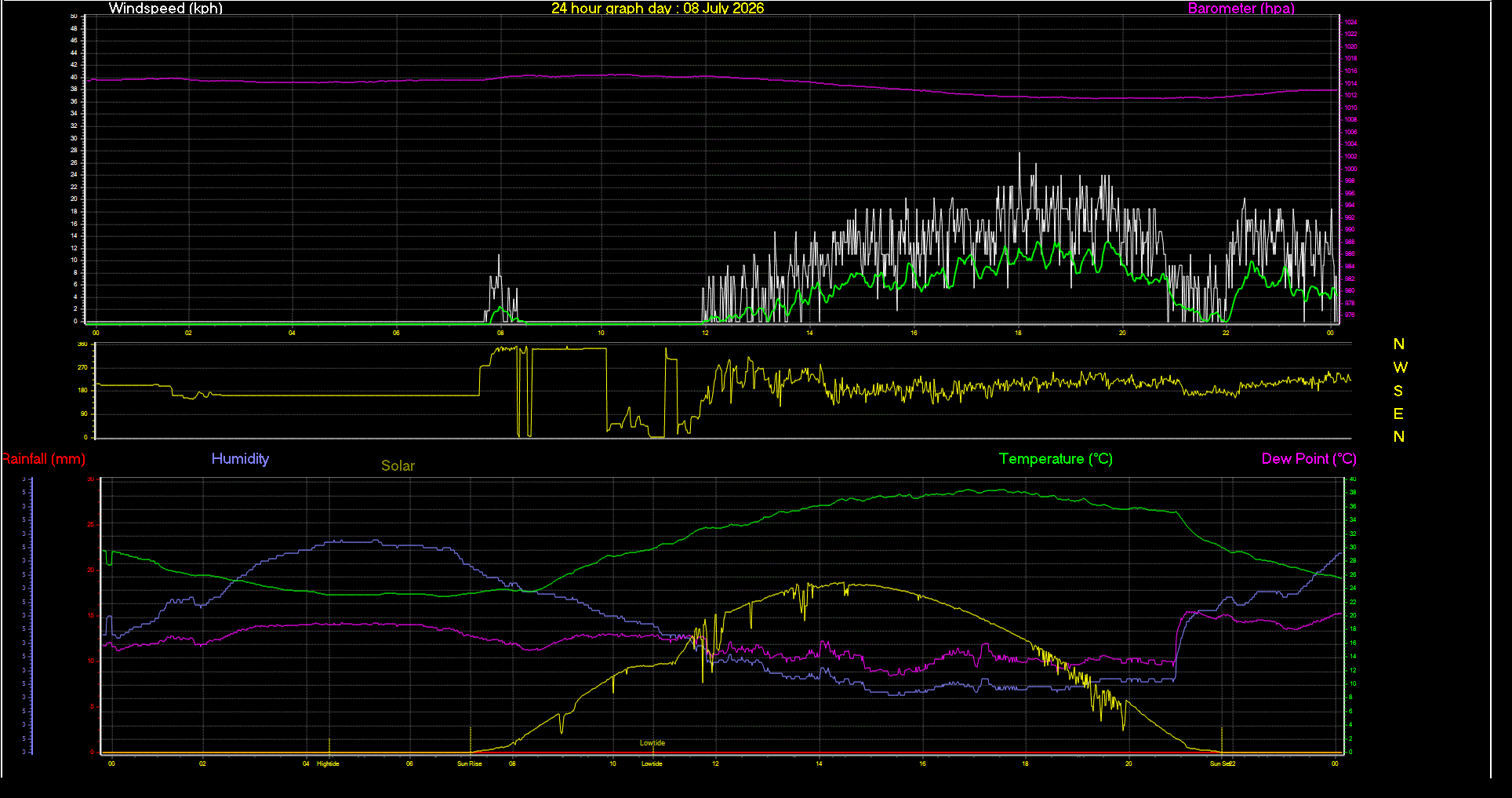Viewport: 1512px width, 798px height.
Task: Select the Solar legend label
Action: (398, 466)
